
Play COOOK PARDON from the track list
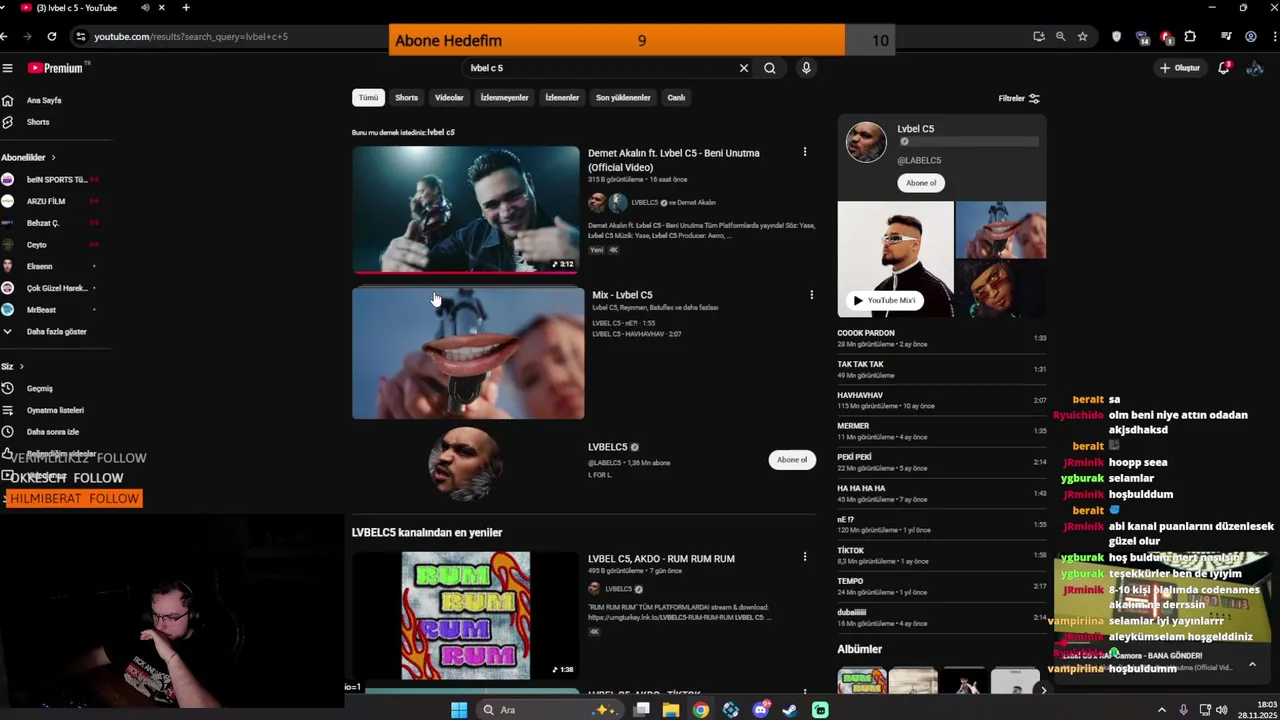pyautogui.click(x=942, y=338)
